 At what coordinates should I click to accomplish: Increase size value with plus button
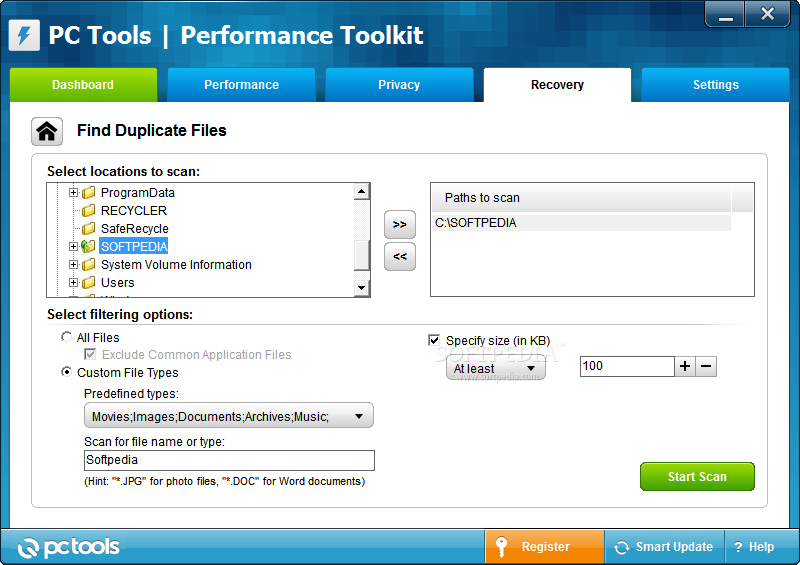tap(685, 366)
